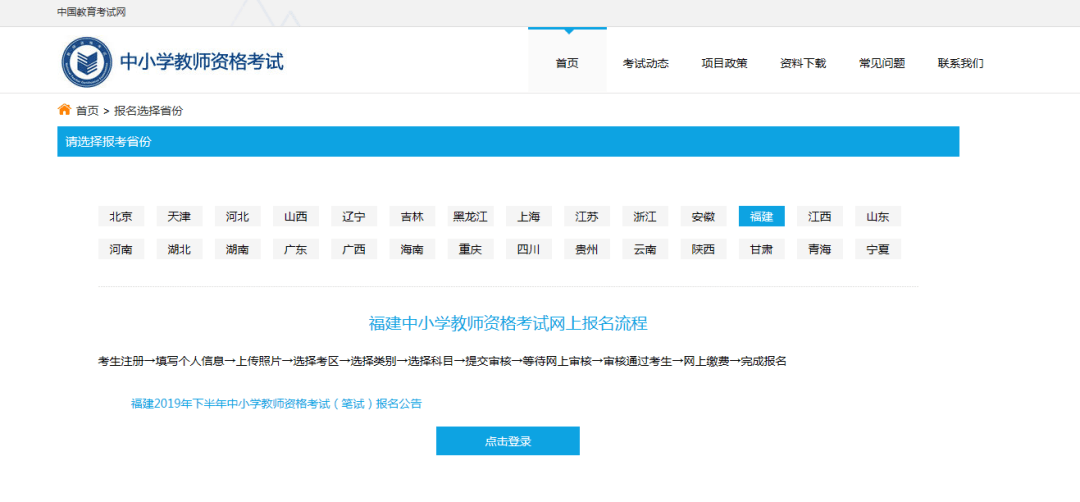The width and height of the screenshot is (1080, 502).
Task: Pick 广东 from the province list
Action: click(295, 249)
